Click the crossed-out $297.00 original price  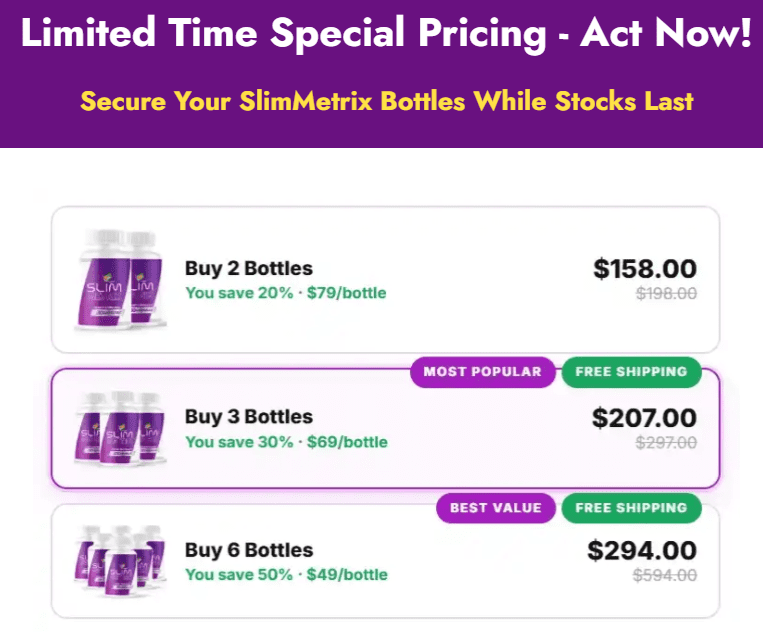coord(666,443)
